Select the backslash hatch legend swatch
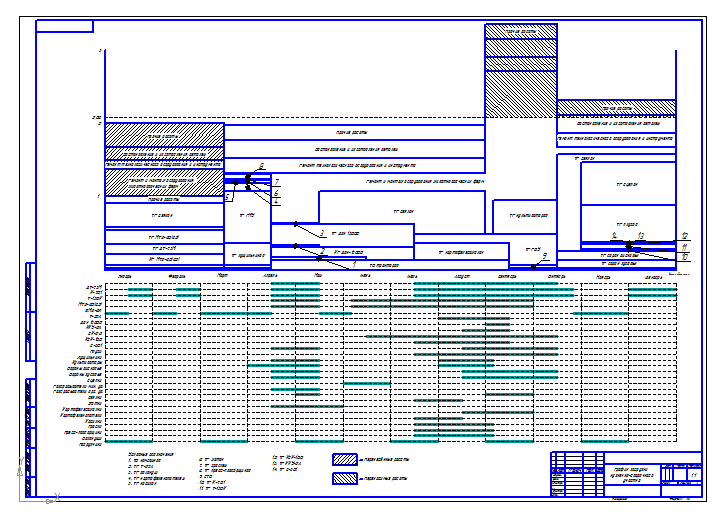This screenshot has width=728, height=517. coord(345,478)
